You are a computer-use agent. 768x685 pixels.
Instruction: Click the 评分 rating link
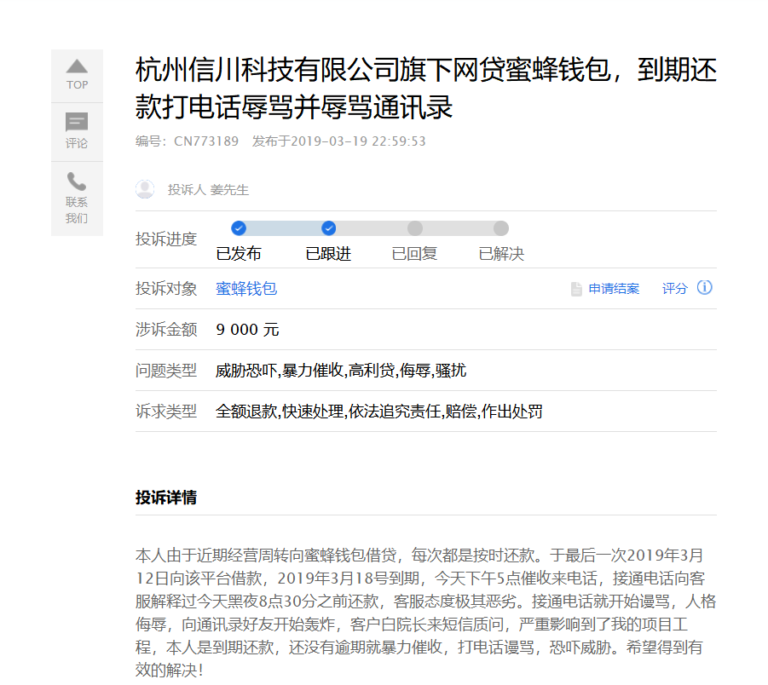[x=675, y=289]
